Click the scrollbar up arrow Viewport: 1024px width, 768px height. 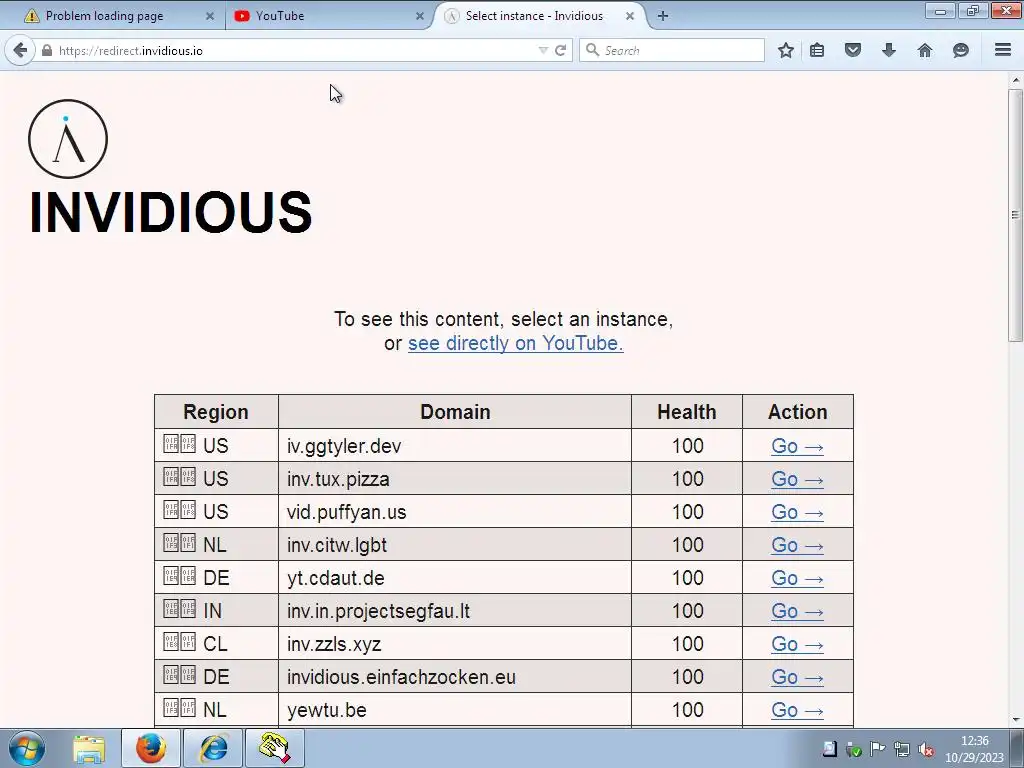1015,80
